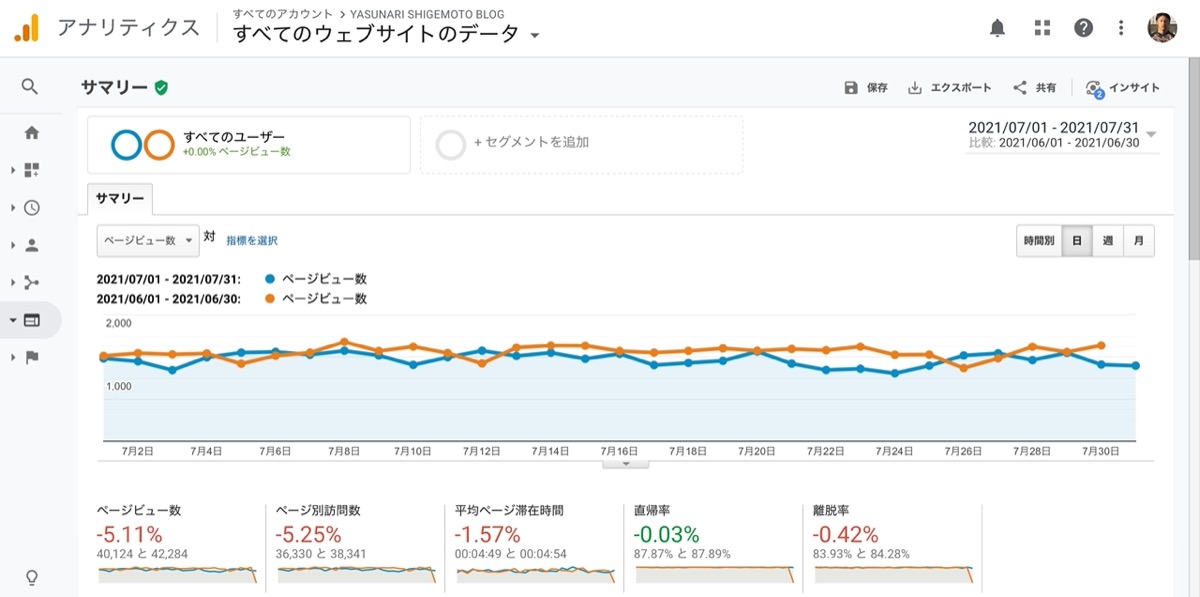This screenshot has height=597, width=1200.
Task: Click the 指標を選択 link
Action: pyautogui.click(x=252, y=241)
